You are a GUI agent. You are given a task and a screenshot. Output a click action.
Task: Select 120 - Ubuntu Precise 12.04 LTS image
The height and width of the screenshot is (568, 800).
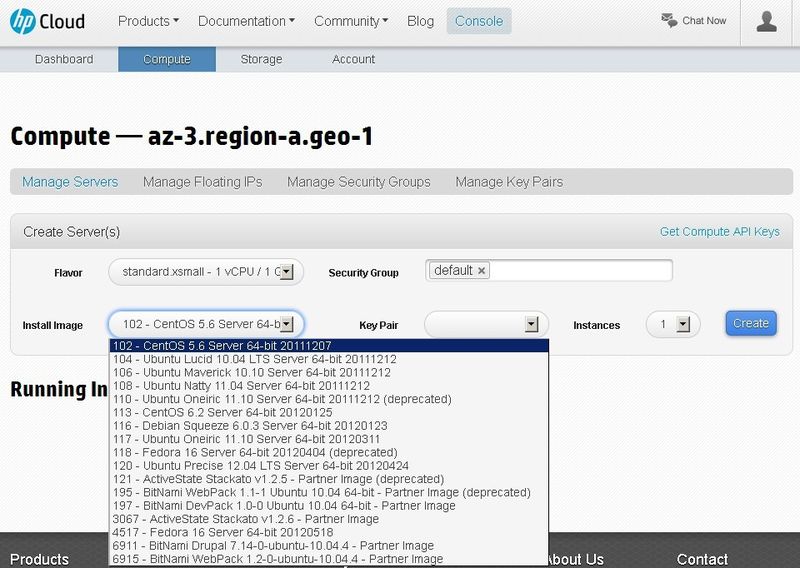point(329,465)
